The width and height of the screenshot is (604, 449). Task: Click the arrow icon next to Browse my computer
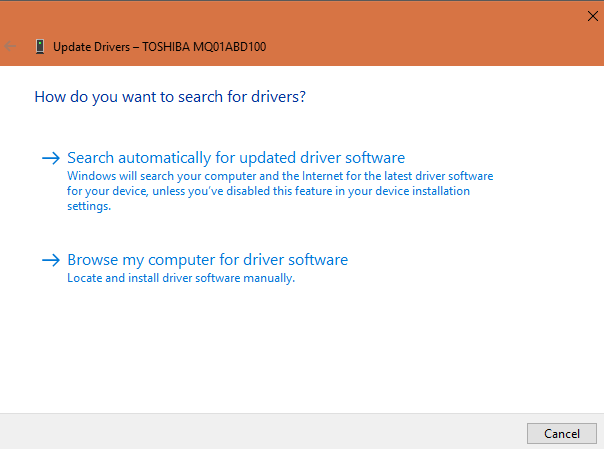(x=50, y=260)
